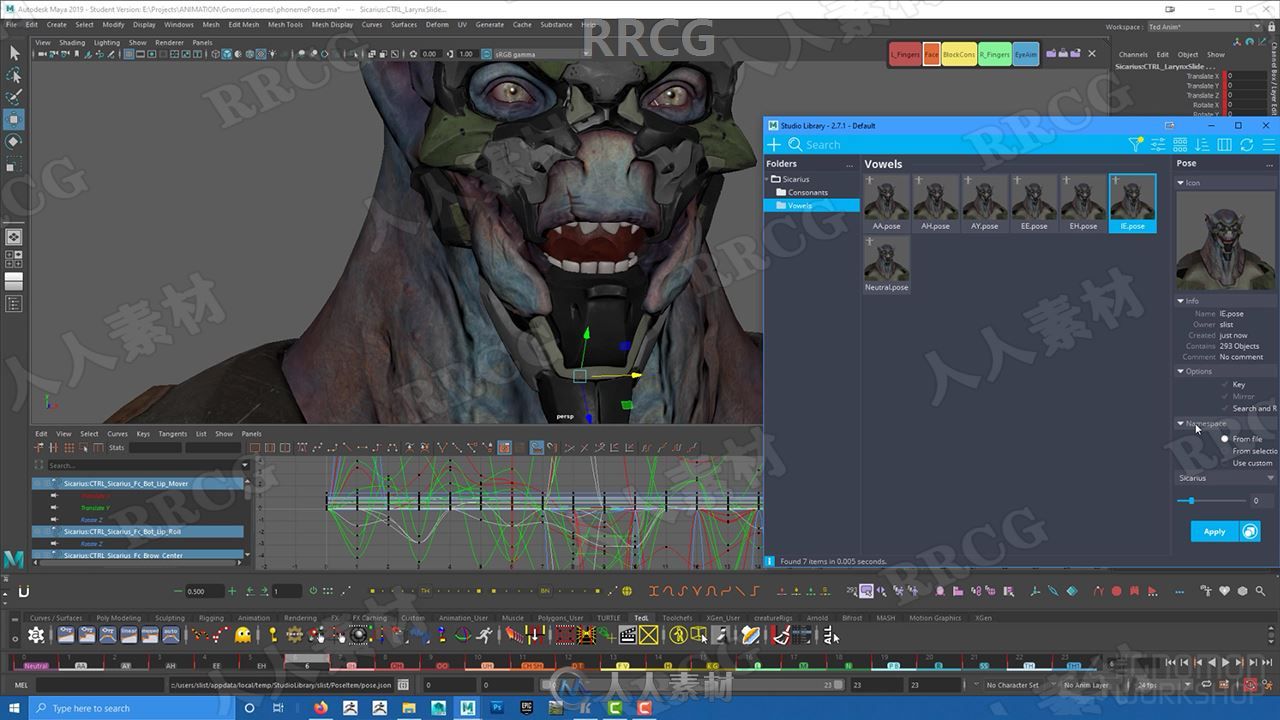Click the Face orange button
Image resolution: width=1280 pixels, height=720 pixels.
click(931, 55)
